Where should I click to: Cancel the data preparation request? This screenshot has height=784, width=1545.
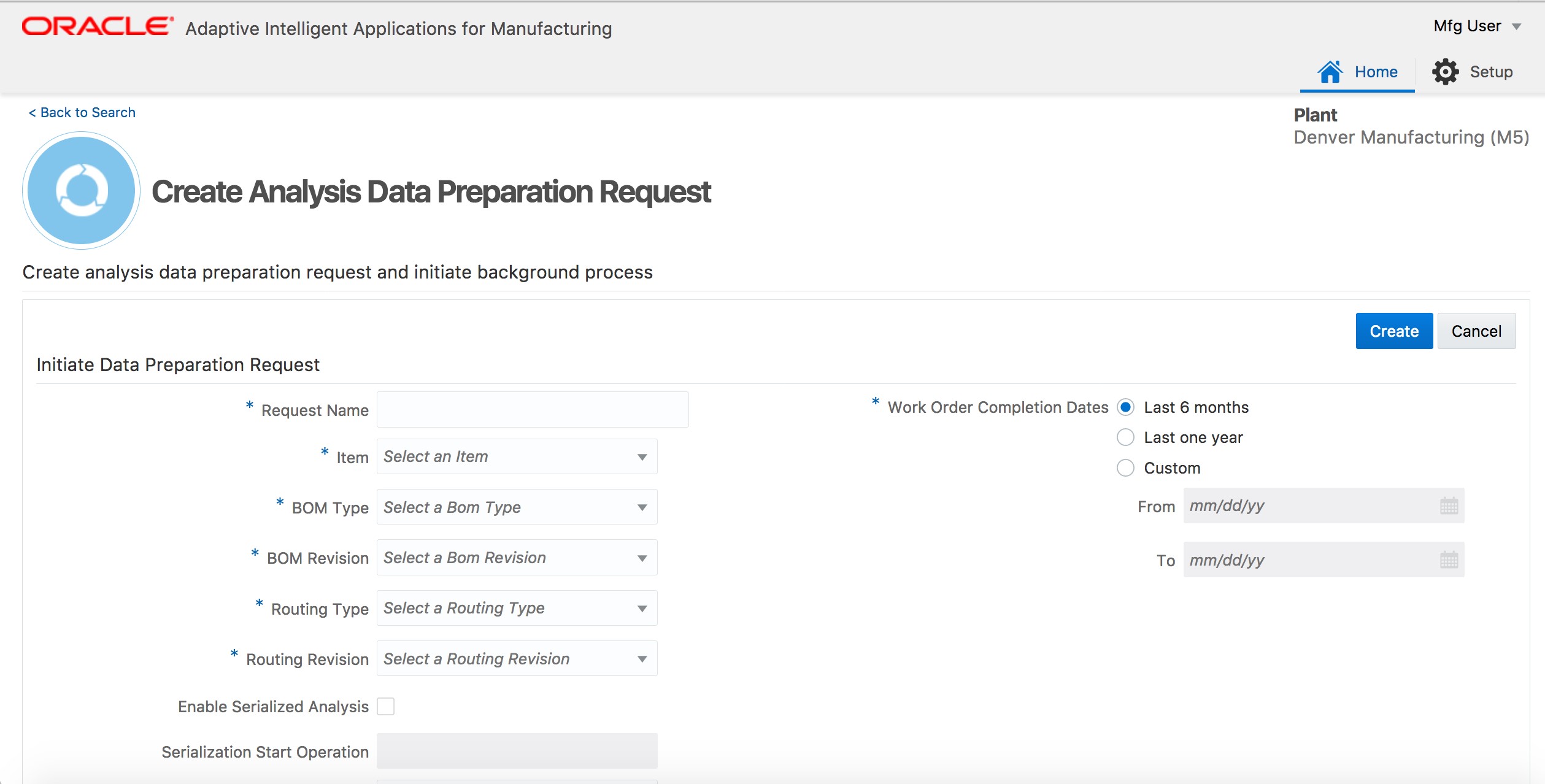coord(1476,331)
